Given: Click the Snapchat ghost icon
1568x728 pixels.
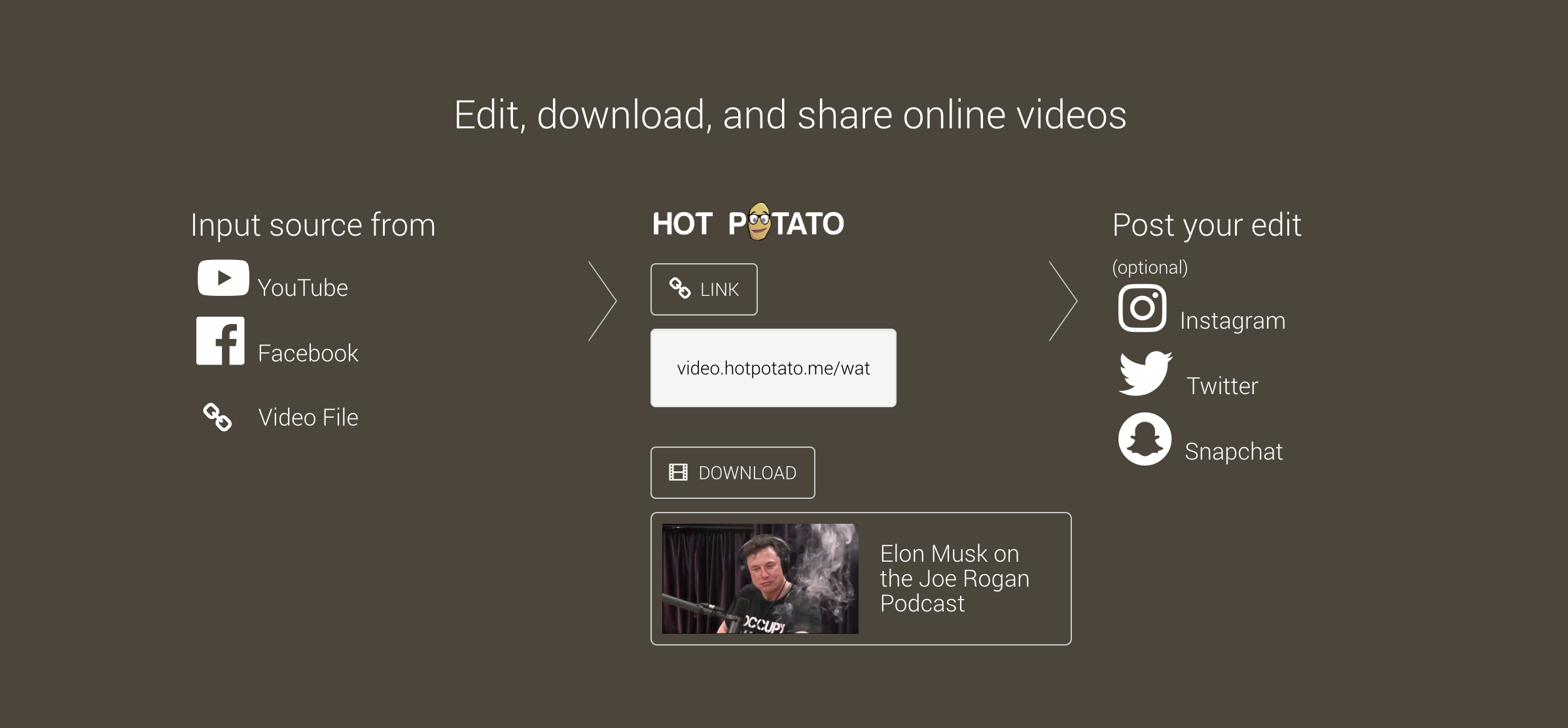Looking at the screenshot, I should 1145,439.
